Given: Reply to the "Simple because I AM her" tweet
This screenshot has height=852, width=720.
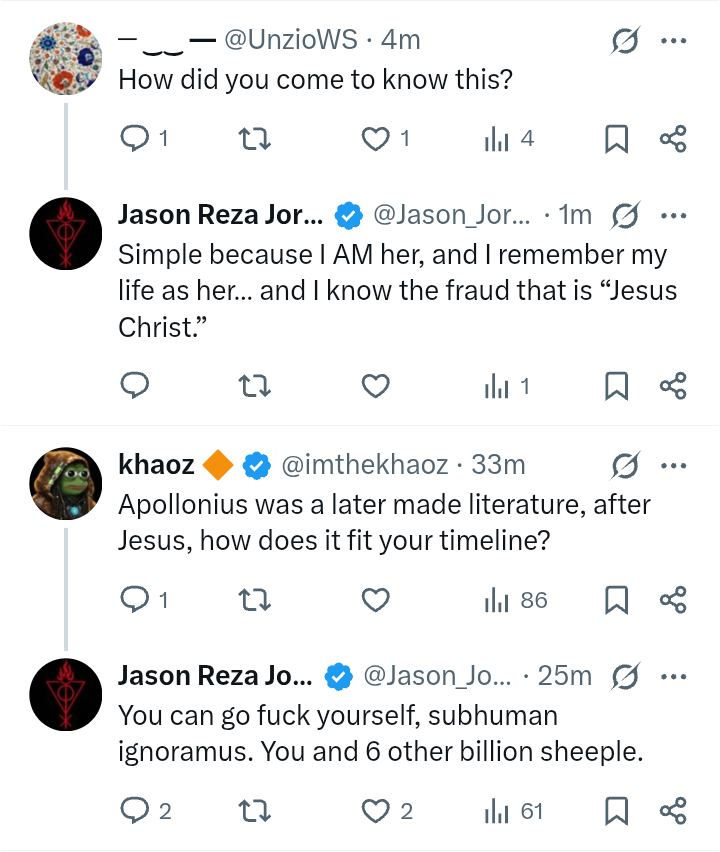Looking at the screenshot, I should click(x=134, y=385).
